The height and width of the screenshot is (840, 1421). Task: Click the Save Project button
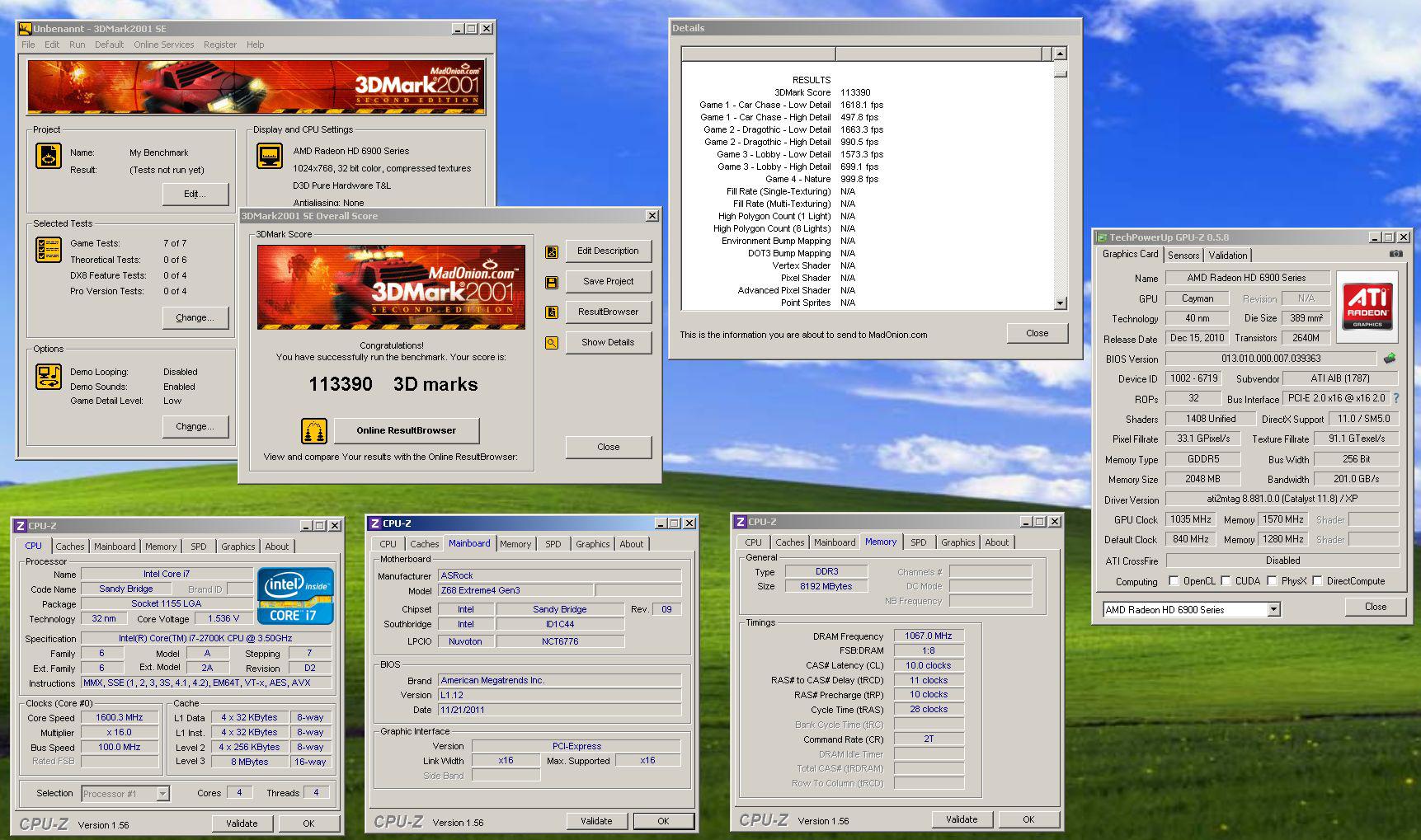click(608, 282)
